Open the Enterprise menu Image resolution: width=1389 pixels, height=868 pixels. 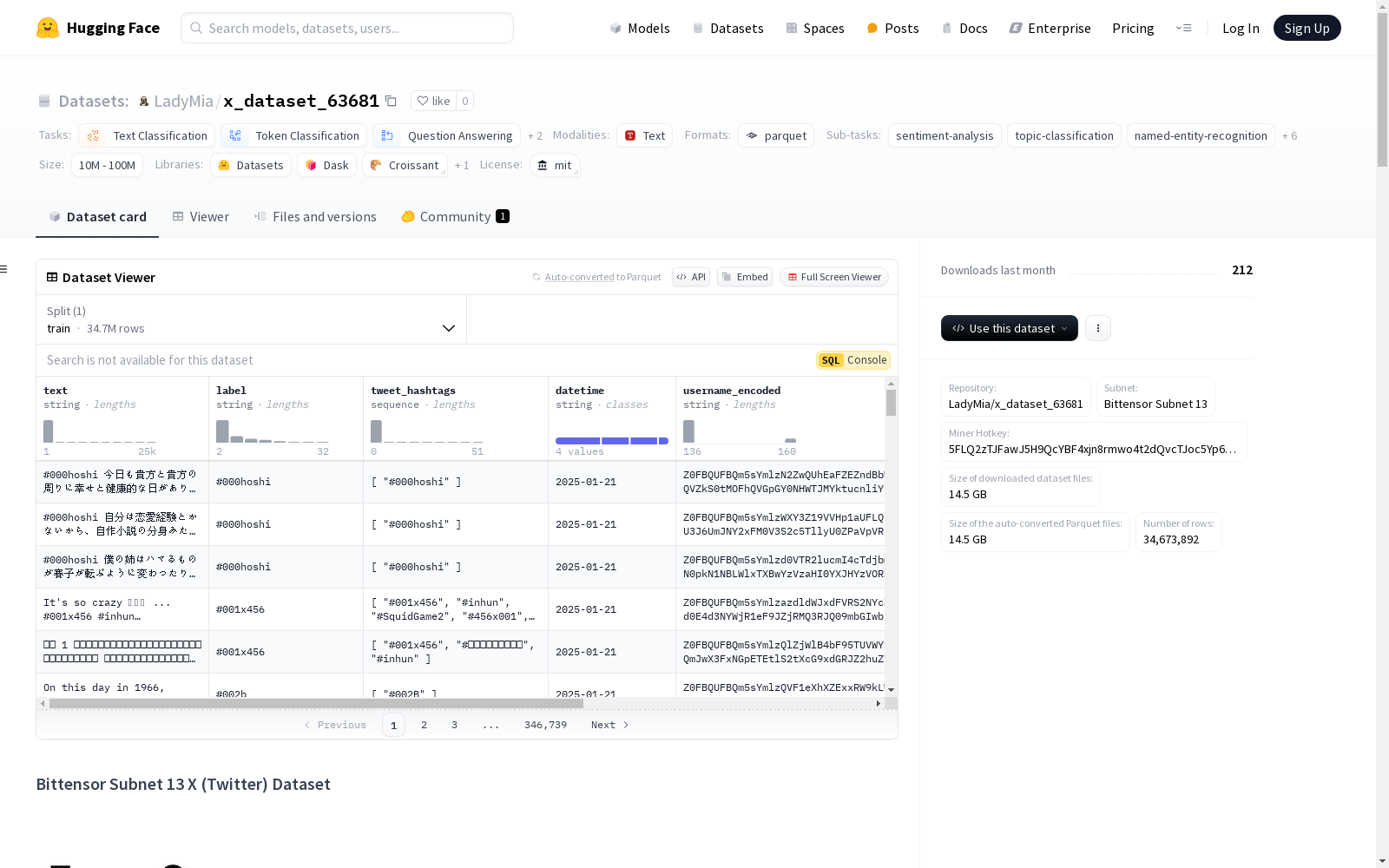1050,28
